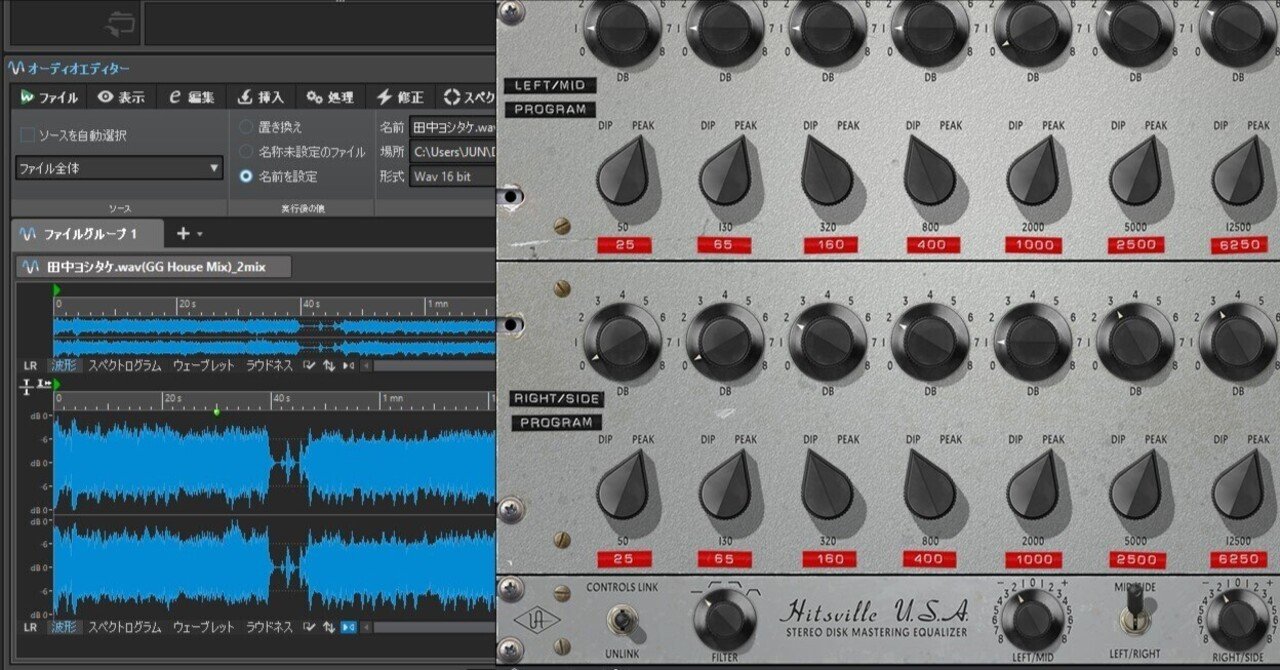This screenshot has width=1280, height=670.
Task: Click the up-down arrows icon in overview toolbar
Action: point(329,366)
